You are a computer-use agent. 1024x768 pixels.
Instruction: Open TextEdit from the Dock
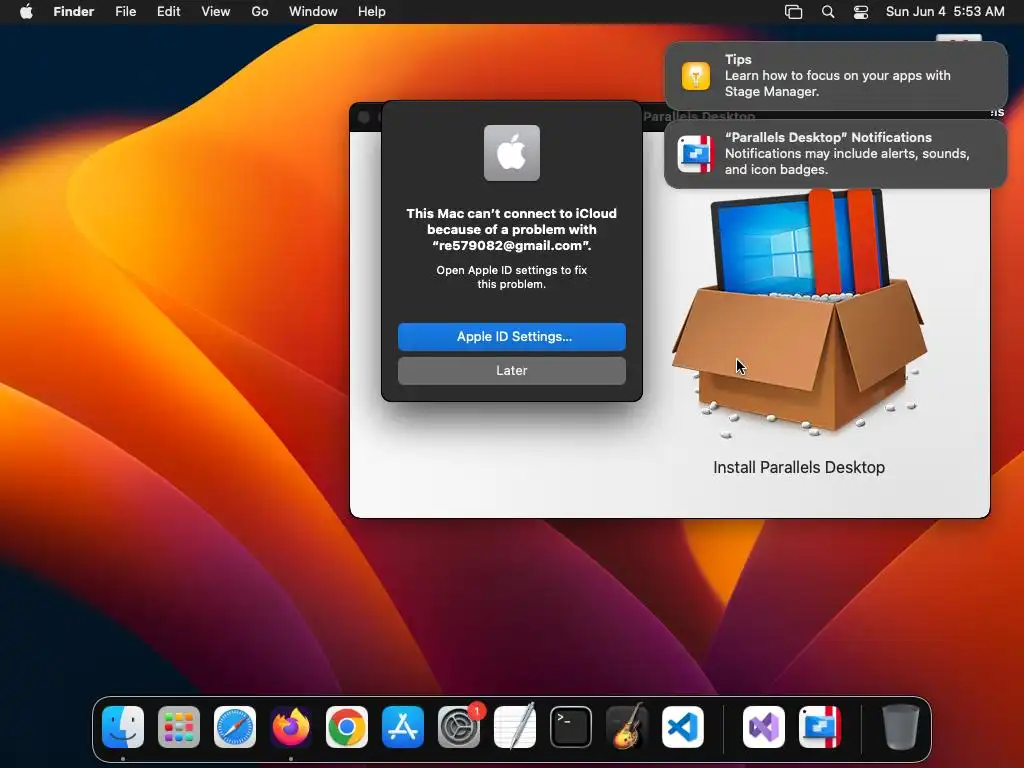tap(515, 727)
